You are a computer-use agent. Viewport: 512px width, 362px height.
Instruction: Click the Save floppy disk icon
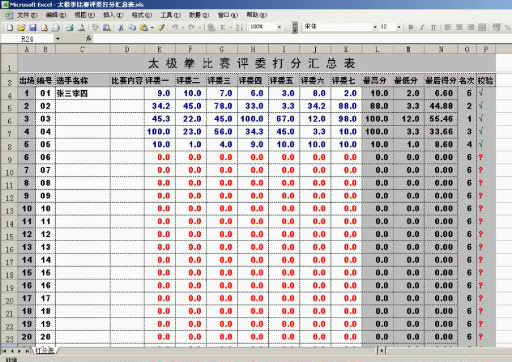(33, 28)
